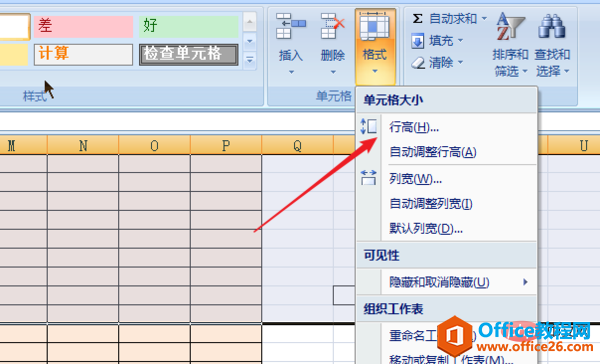Viewport: 600px width, 364px height.
Task: Click the Clear (清除) eraser icon
Action: click(x=418, y=63)
